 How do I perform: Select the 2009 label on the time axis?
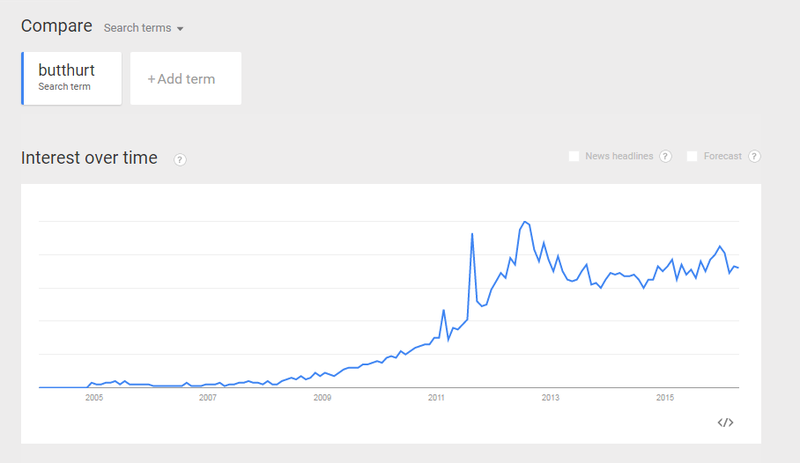pyautogui.click(x=322, y=398)
